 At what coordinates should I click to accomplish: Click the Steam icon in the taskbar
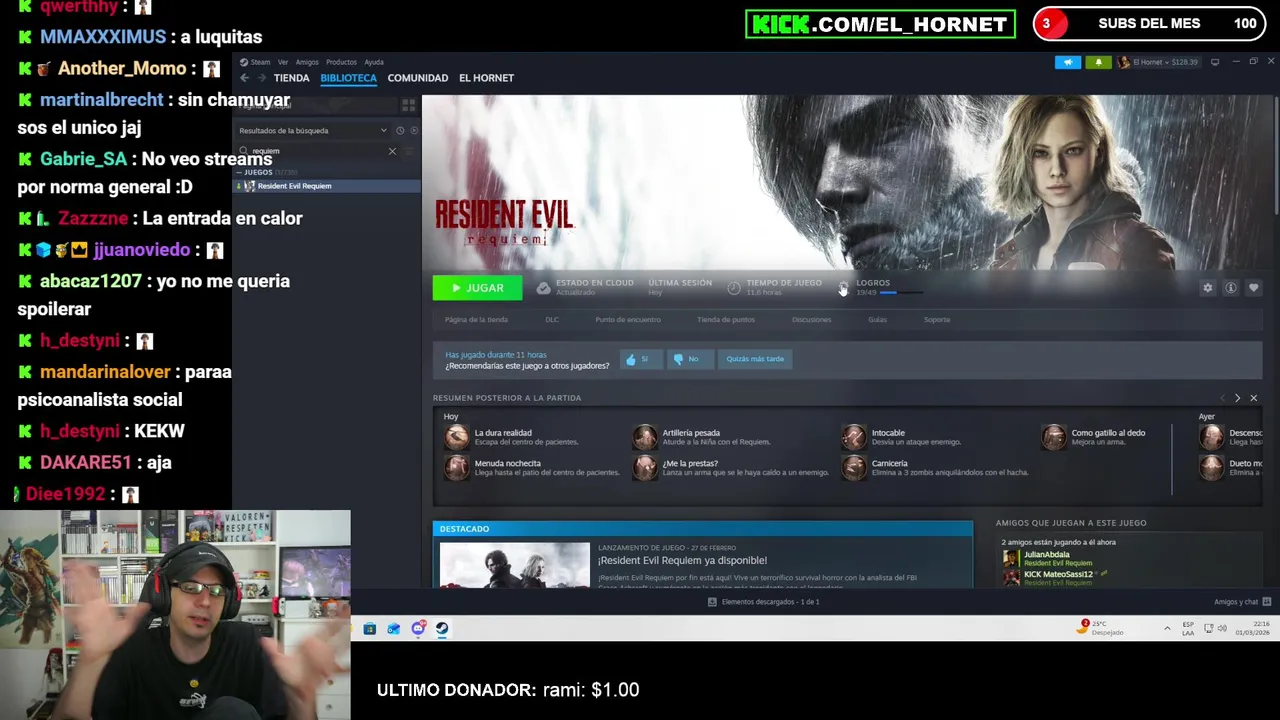pyautogui.click(x=442, y=629)
